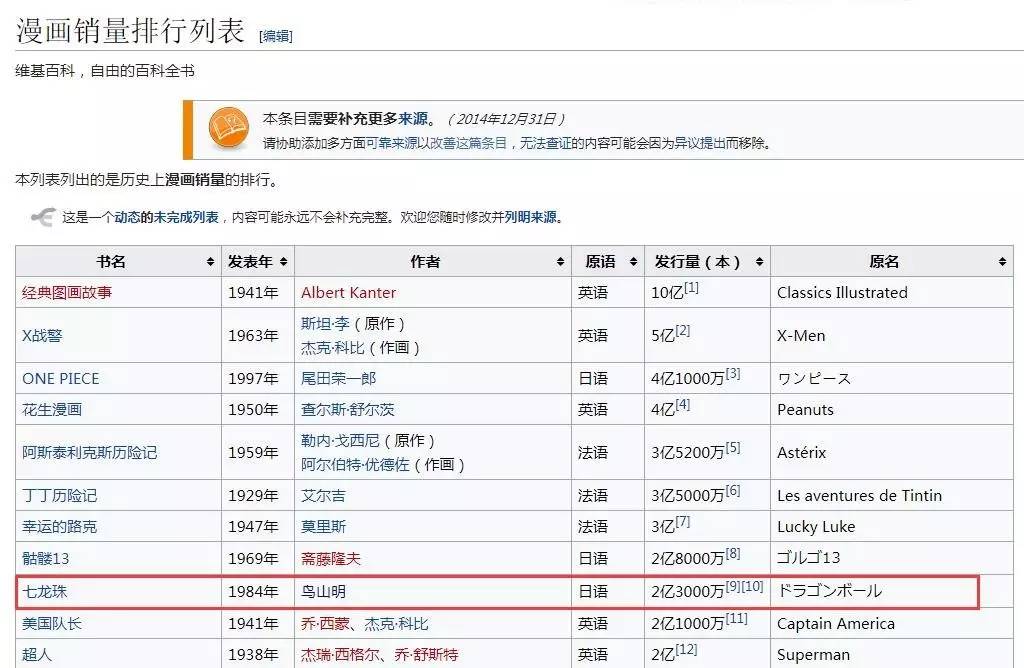Select the Classics Illustrated cell text

842,293
